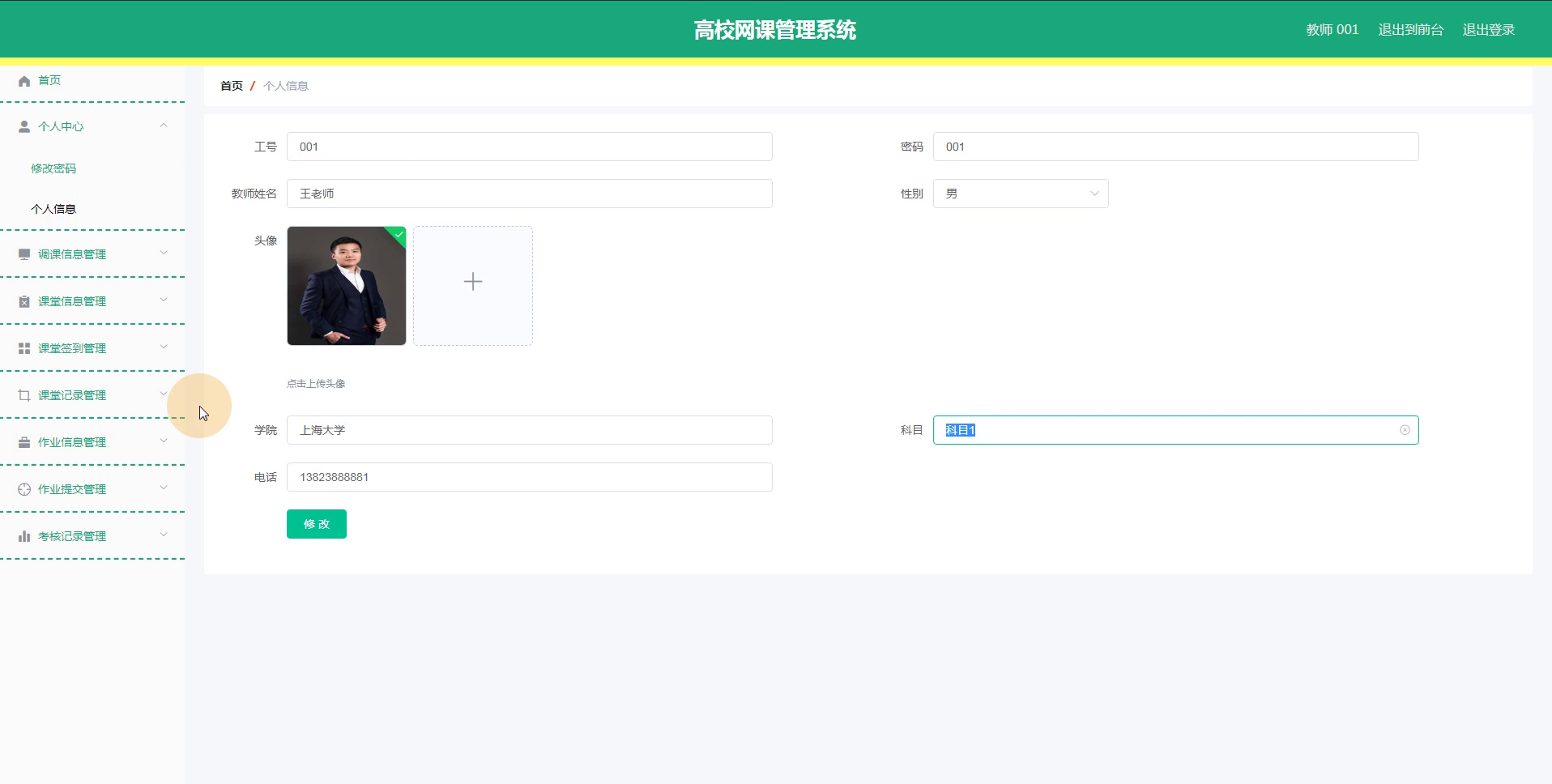The width and height of the screenshot is (1552, 784).
Task: Click the 科目 input field
Action: tap(1176, 430)
